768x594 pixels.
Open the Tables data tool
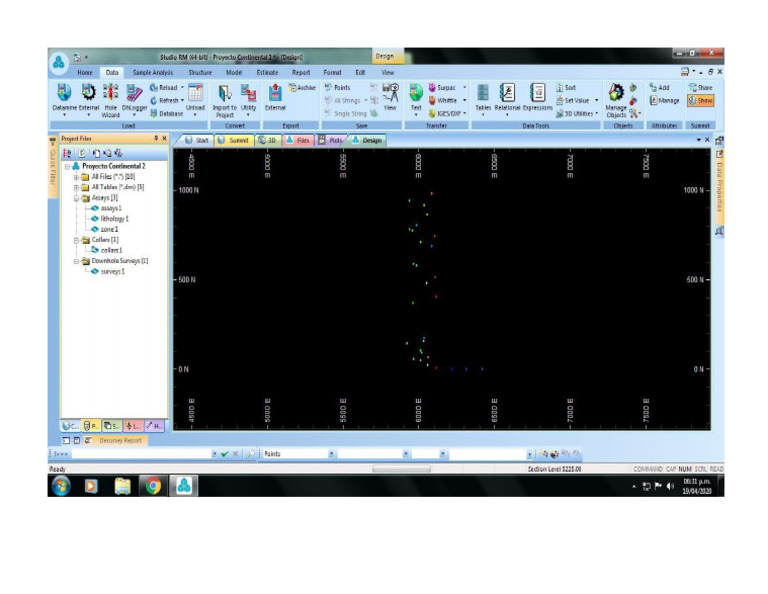click(x=483, y=99)
